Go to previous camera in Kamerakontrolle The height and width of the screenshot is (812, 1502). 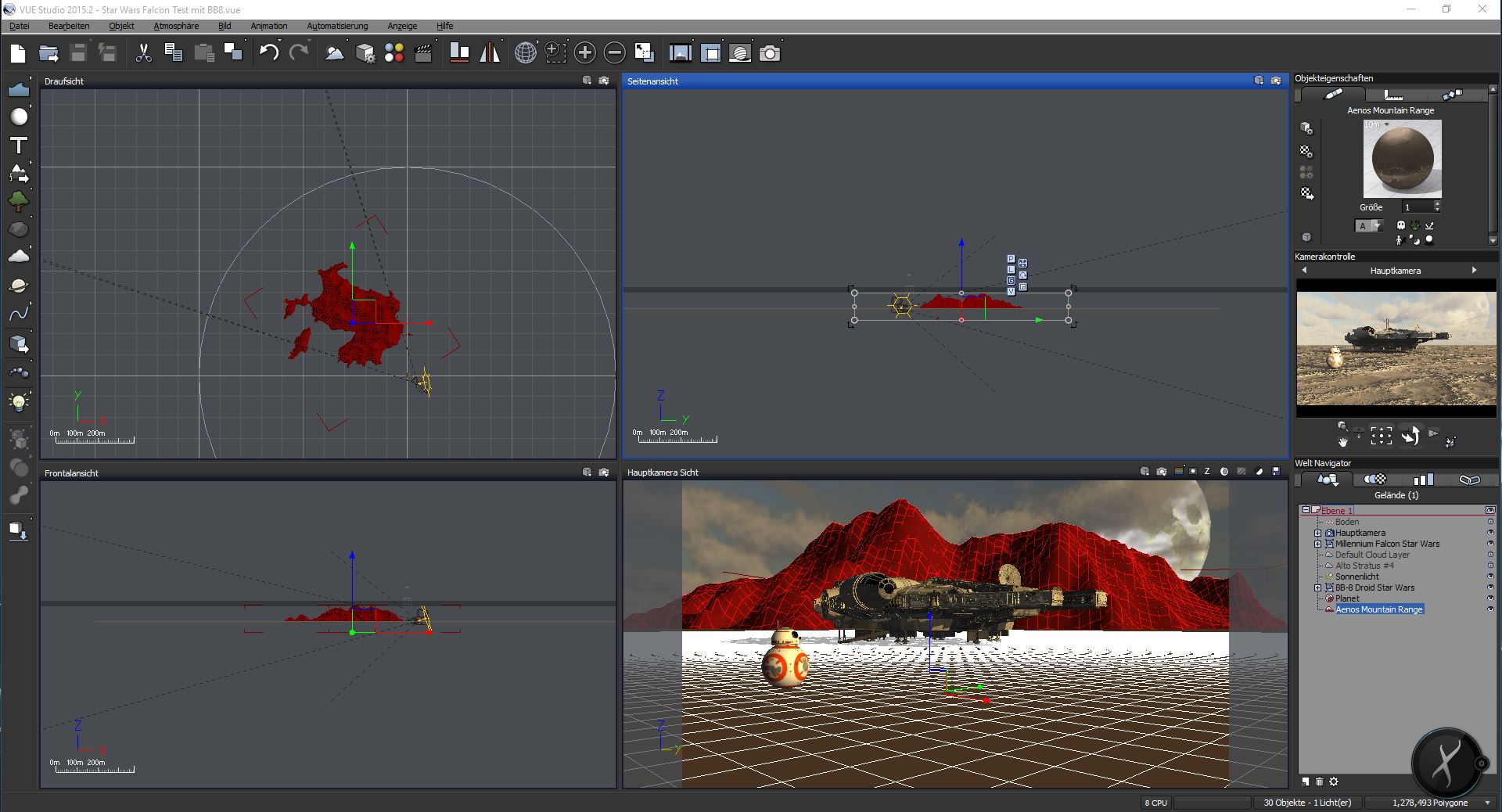tap(1304, 271)
